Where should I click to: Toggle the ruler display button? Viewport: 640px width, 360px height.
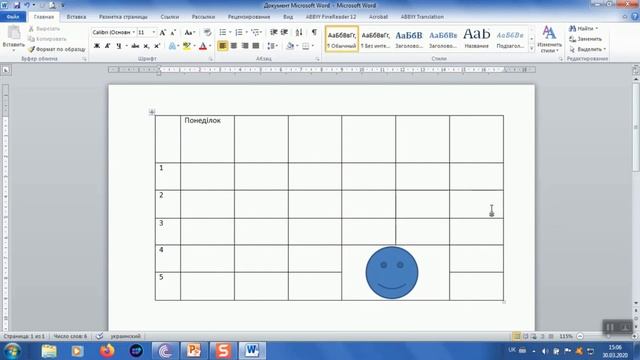[636, 70]
